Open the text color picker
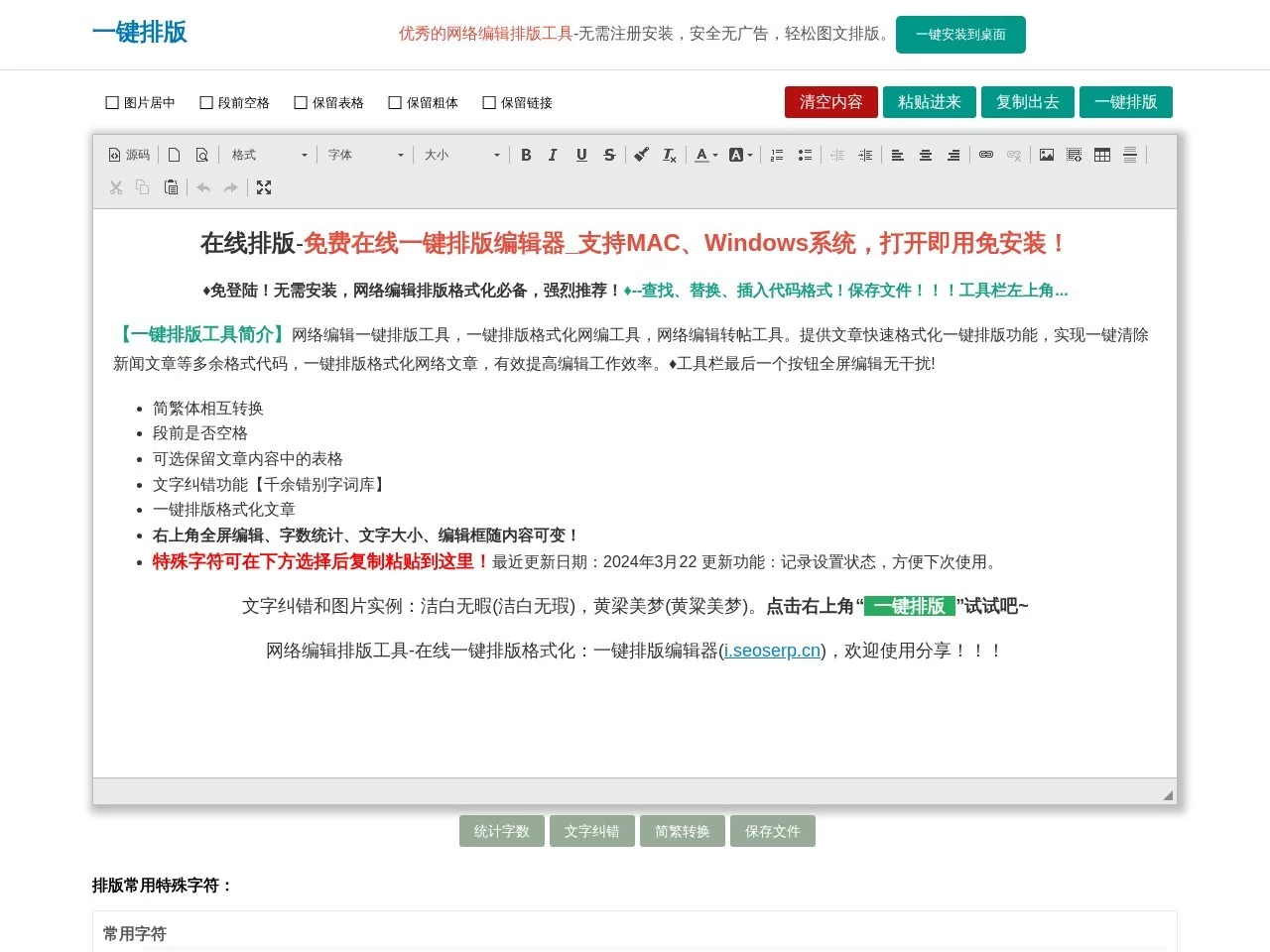Viewport: 1270px width, 952px height. point(705,155)
